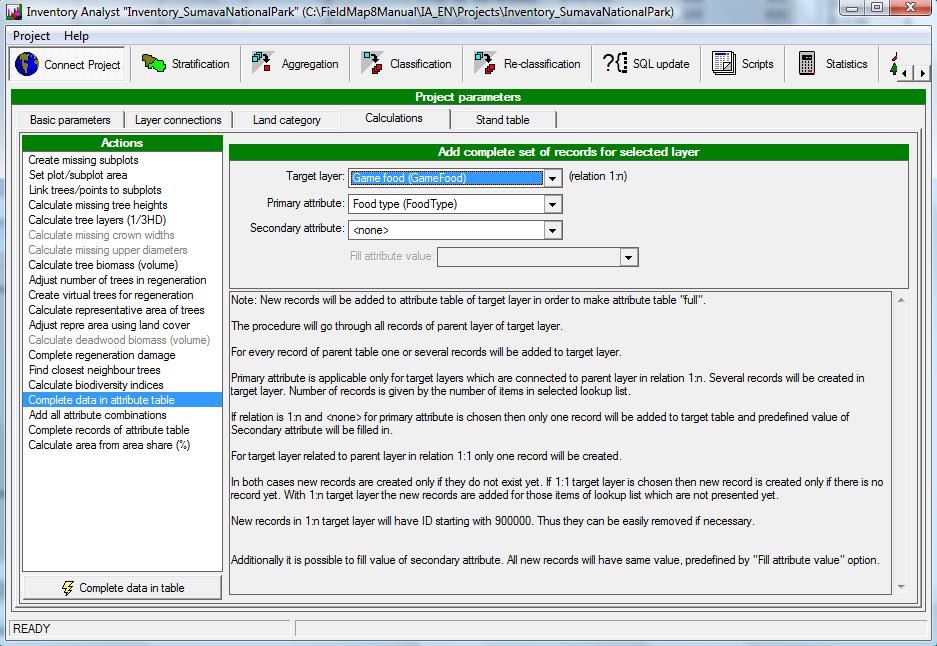The width and height of the screenshot is (937, 646).
Task: Switch to the Layer connections tab
Action: (x=178, y=120)
